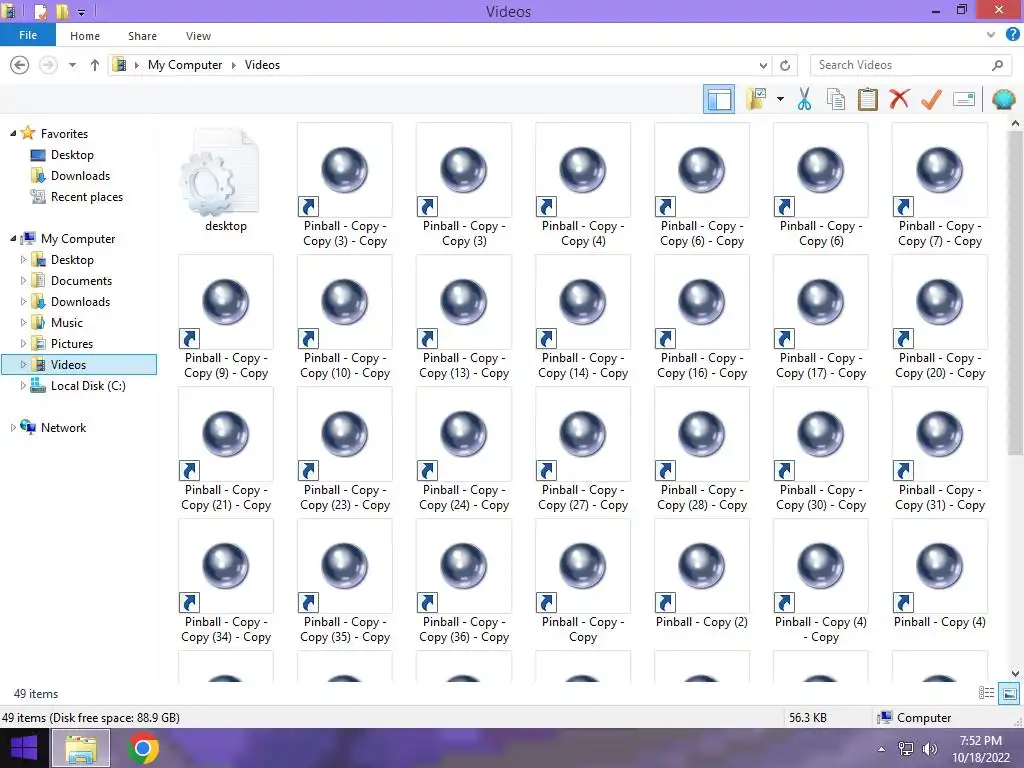
Task: Select Pictures in the navigation pane
Action: pyautogui.click(x=72, y=344)
